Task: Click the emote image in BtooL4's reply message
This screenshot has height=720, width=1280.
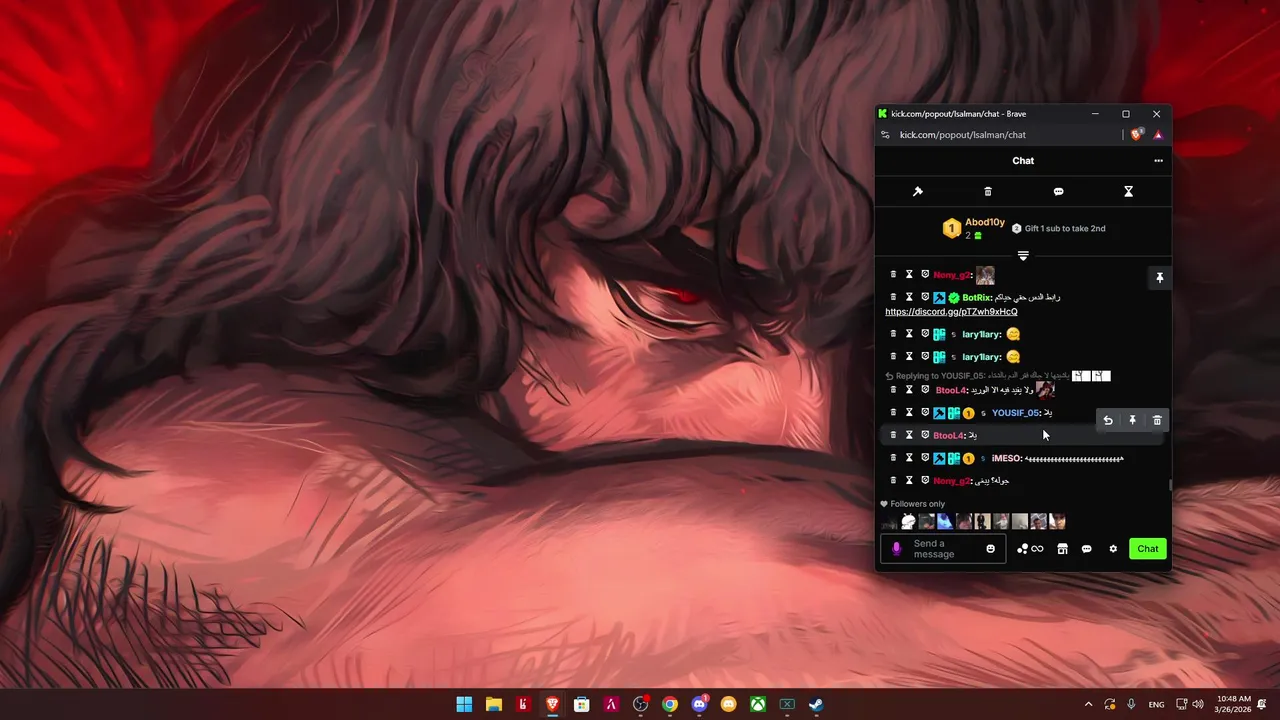Action: (1045, 389)
